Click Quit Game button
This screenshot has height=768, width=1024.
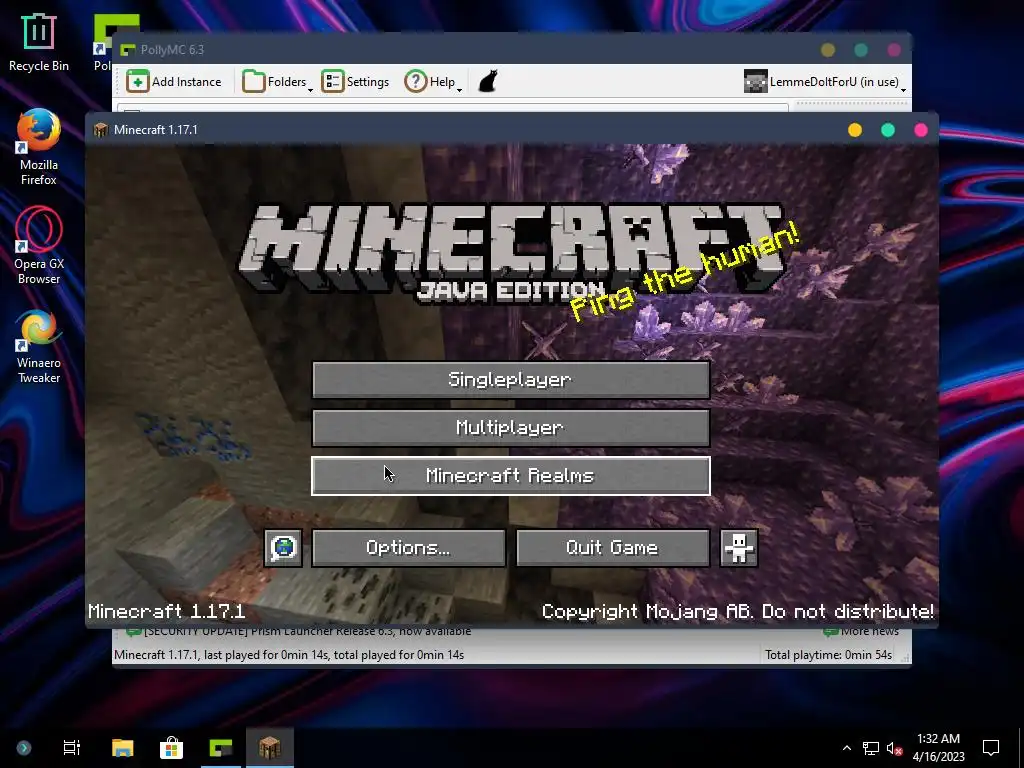tap(613, 548)
